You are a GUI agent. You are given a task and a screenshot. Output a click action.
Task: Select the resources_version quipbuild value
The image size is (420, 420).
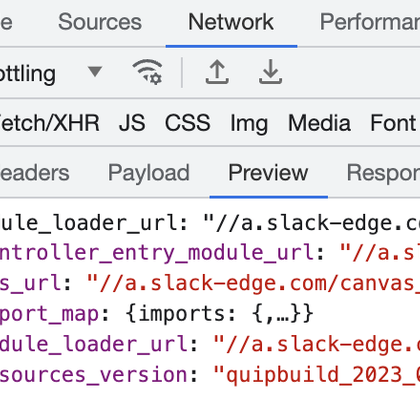click(x=316, y=375)
